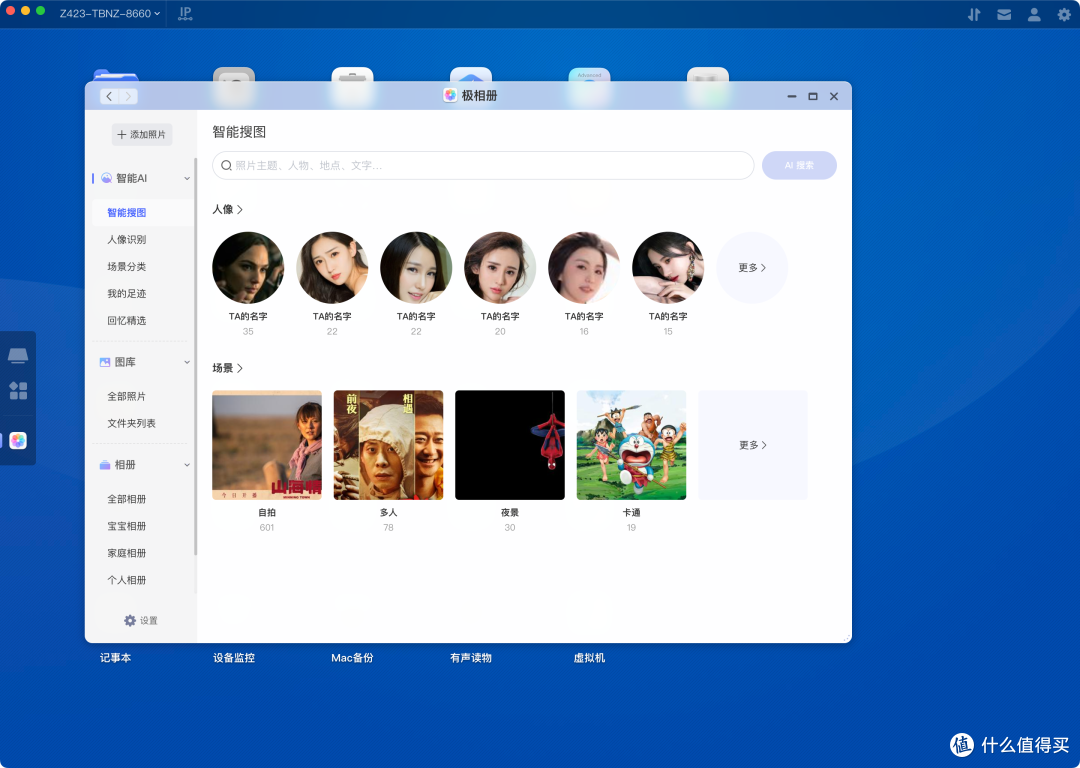The image size is (1080, 768).
Task: Click the back navigation arrow in title bar
Action: click(x=110, y=96)
